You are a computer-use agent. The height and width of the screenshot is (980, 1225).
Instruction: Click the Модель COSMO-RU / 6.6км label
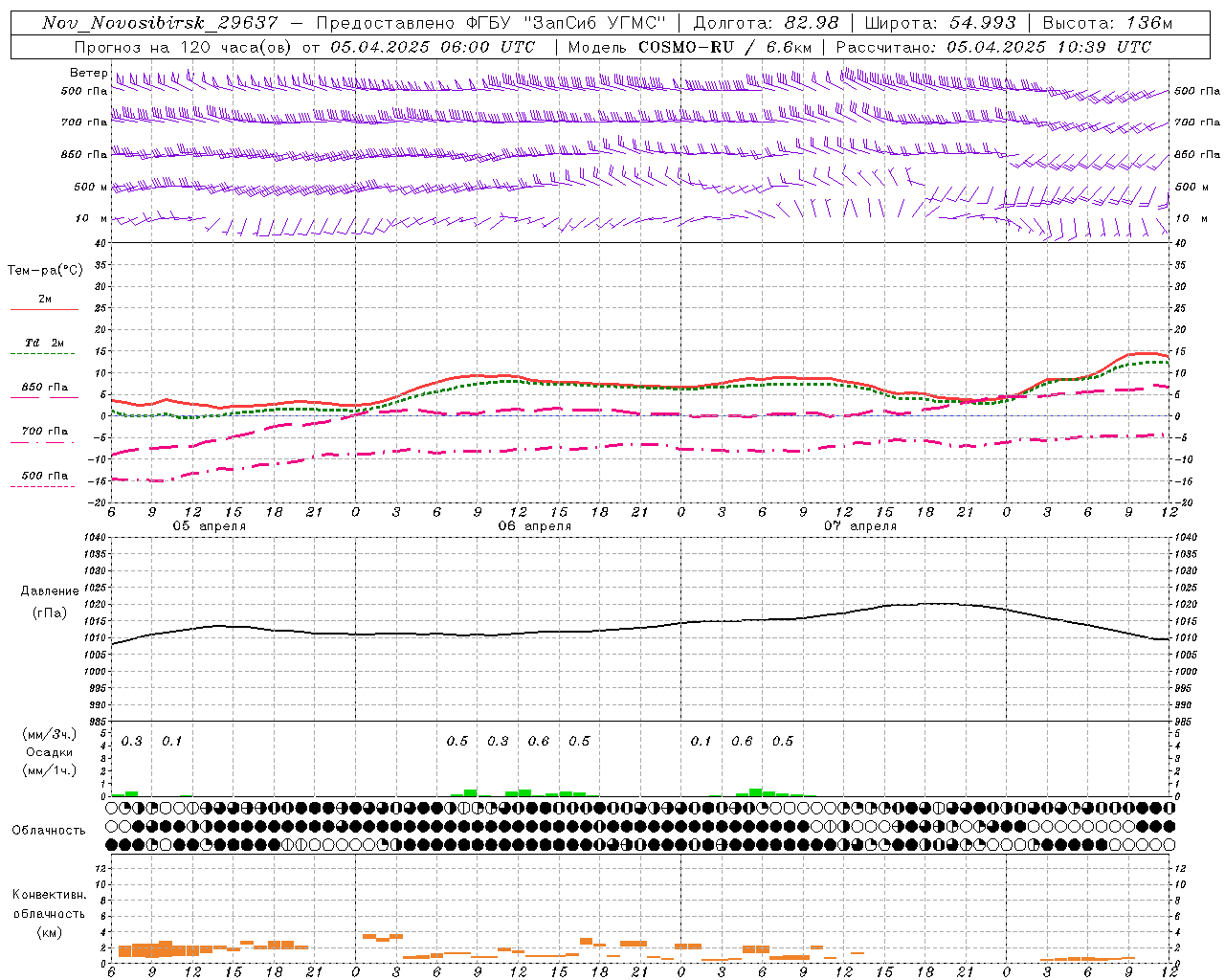coord(689,47)
